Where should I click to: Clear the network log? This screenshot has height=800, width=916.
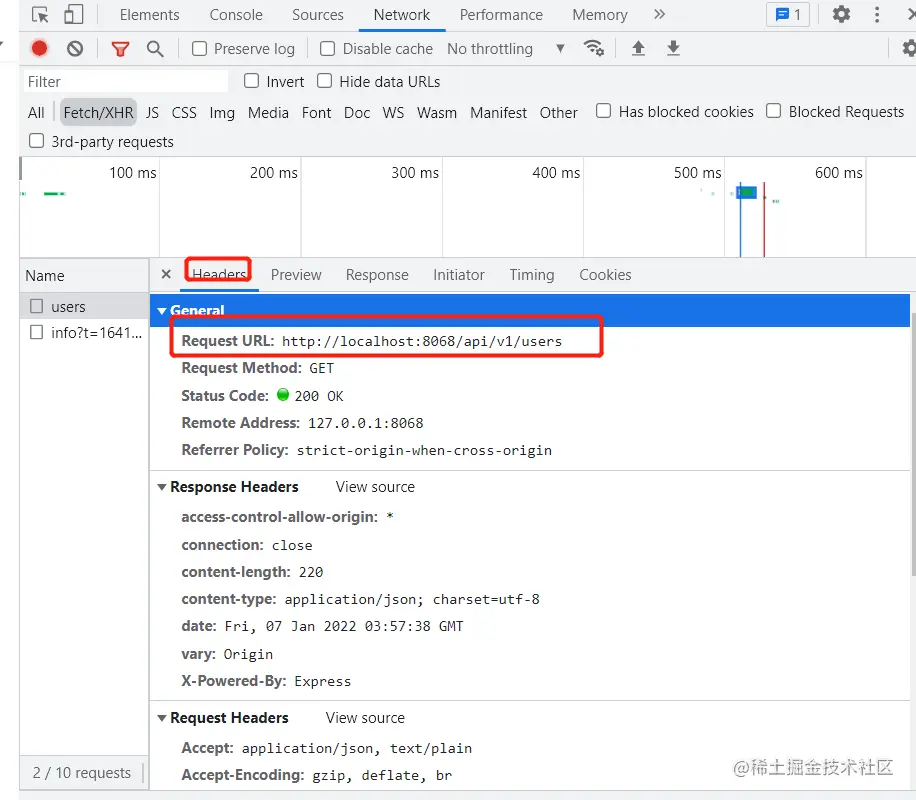75,49
